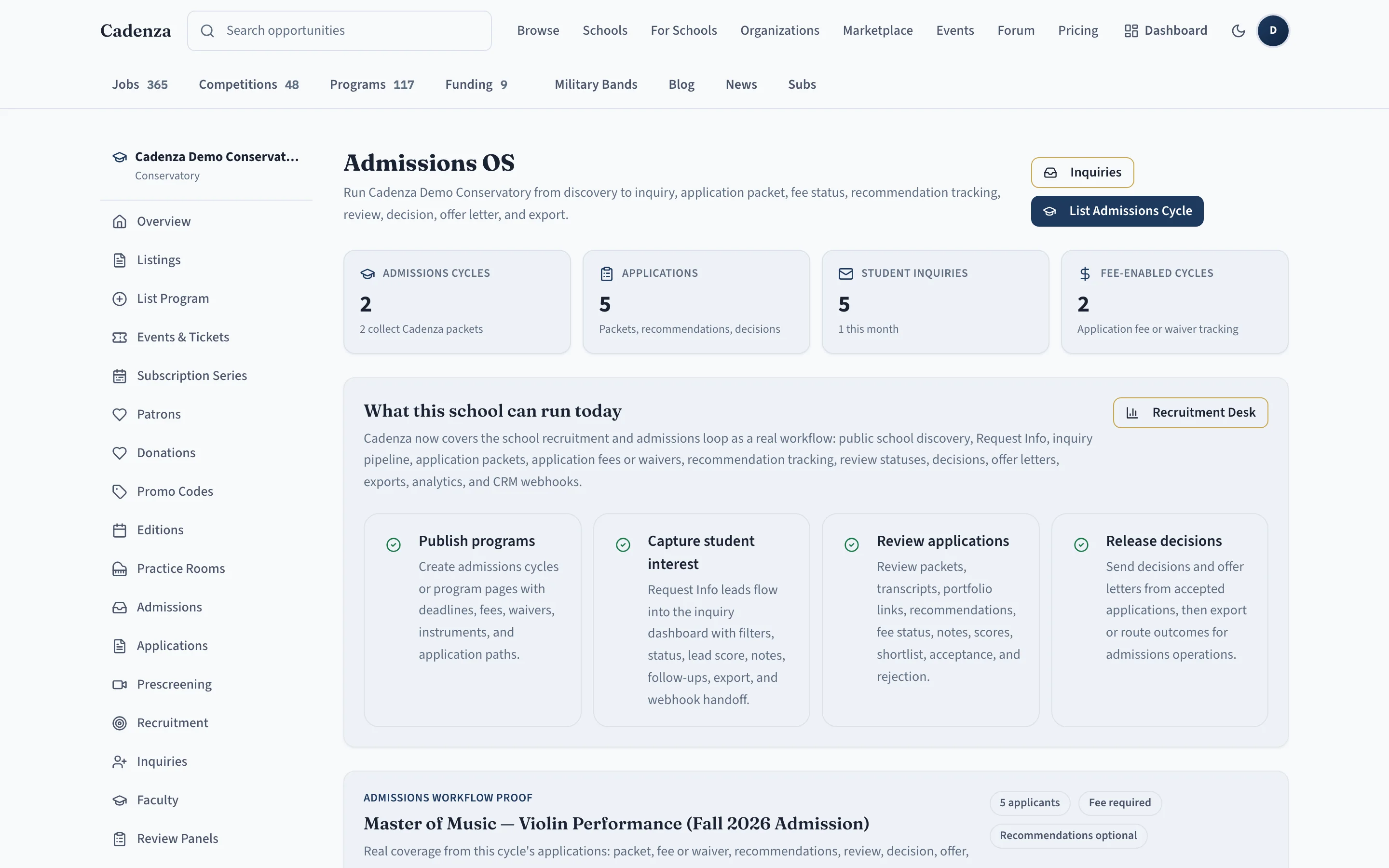Click the conservatory graduation cap icon beside the school name
This screenshot has height=868, width=1389.
[120, 157]
